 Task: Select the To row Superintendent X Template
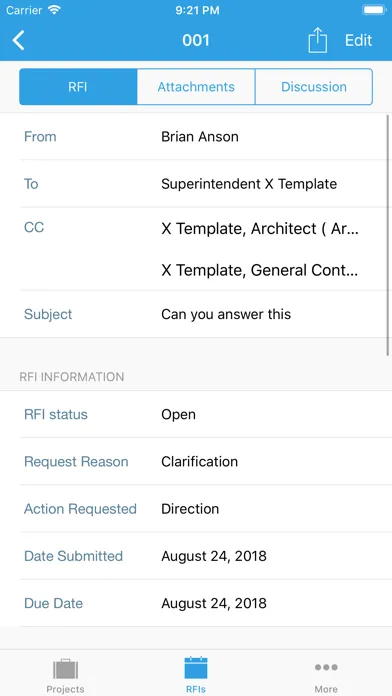[x=203, y=184]
